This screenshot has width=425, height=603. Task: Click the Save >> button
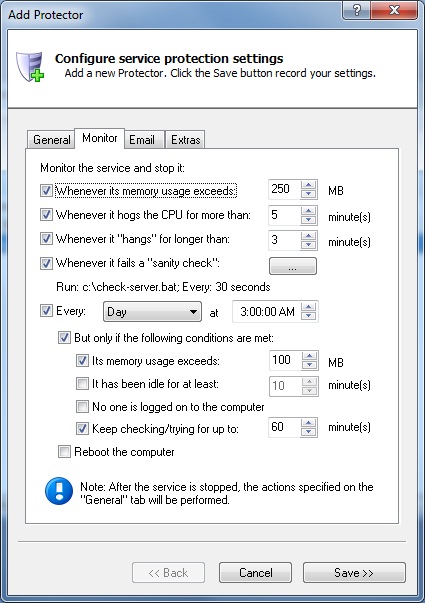click(x=354, y=573)
